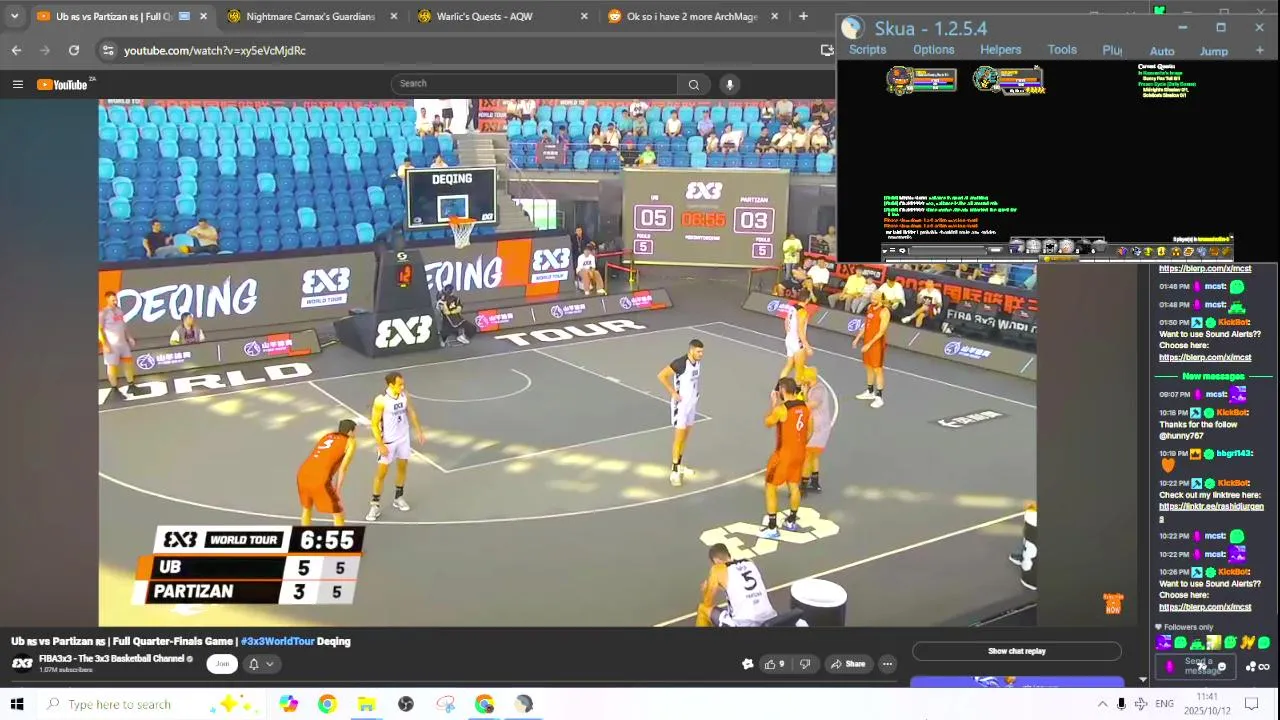
Task: Open Tools menu in Skua
Action: (x=1062, y=50)
